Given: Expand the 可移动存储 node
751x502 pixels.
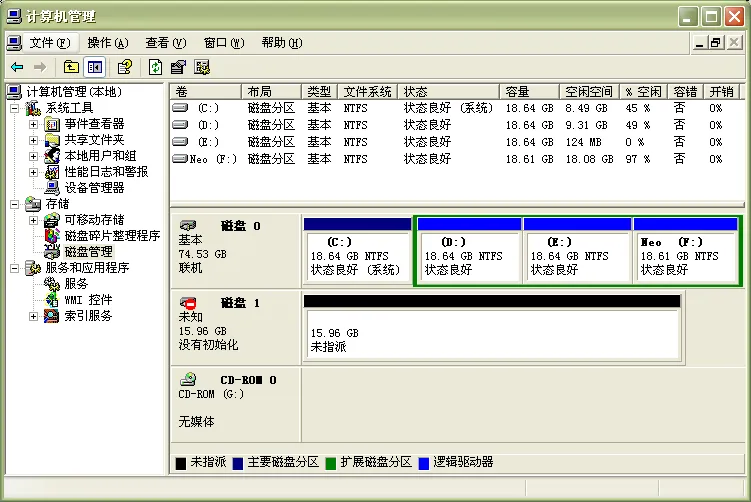Looking at the screenshot, I should click(33, 220).
